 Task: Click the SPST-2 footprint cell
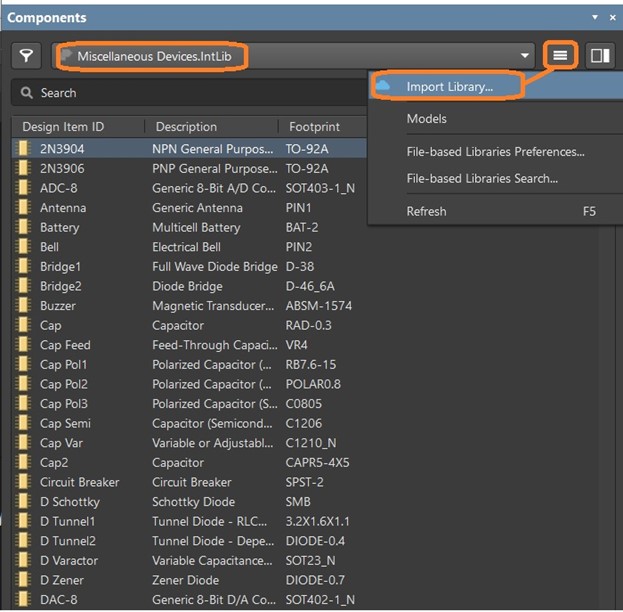(x=304, y=482)
